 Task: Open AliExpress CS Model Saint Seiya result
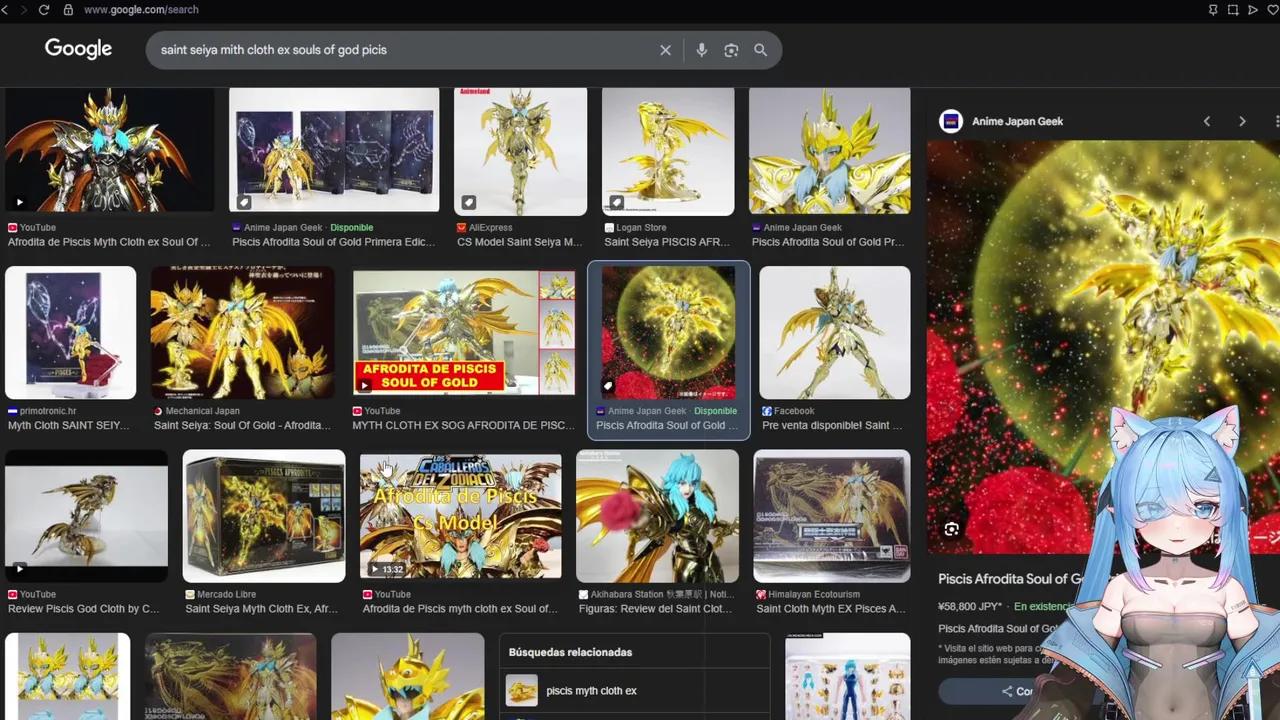[520, 150]
